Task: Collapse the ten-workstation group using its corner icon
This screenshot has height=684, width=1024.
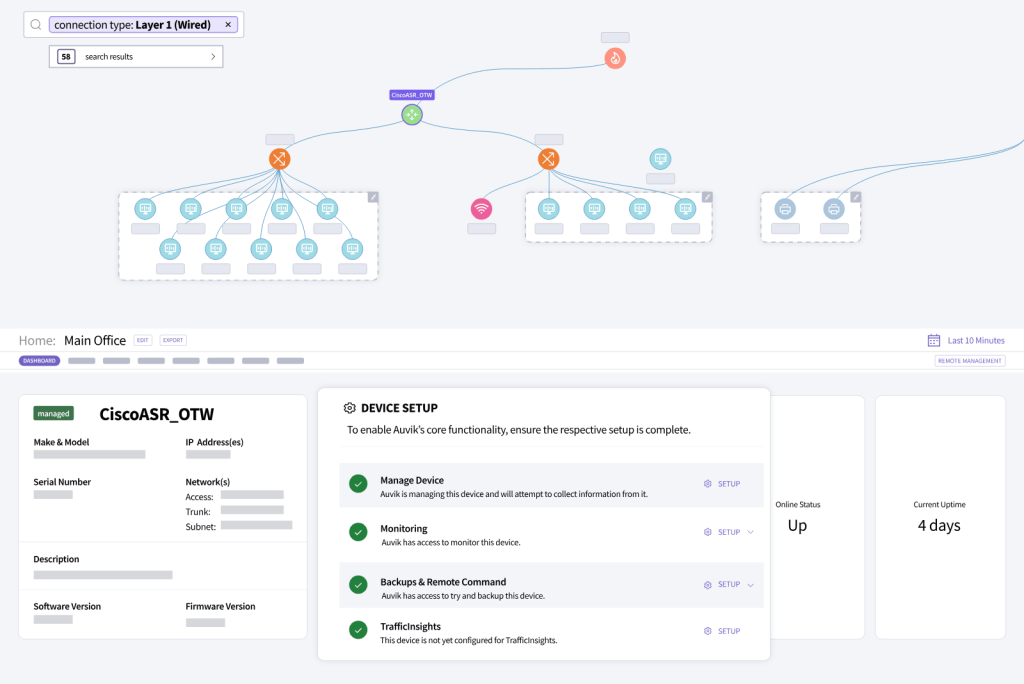Action: point(373,197)
